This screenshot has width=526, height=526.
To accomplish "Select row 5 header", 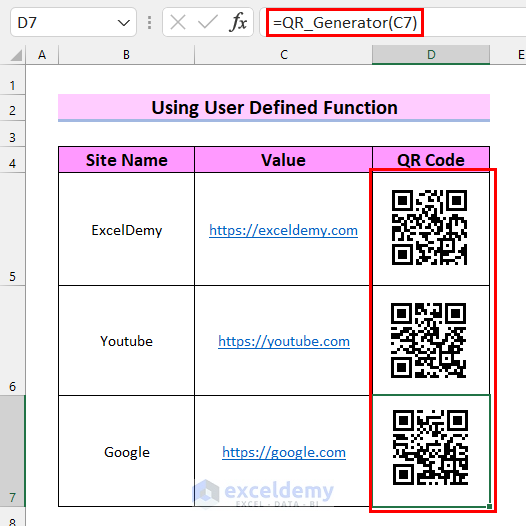I will [12, 229].
